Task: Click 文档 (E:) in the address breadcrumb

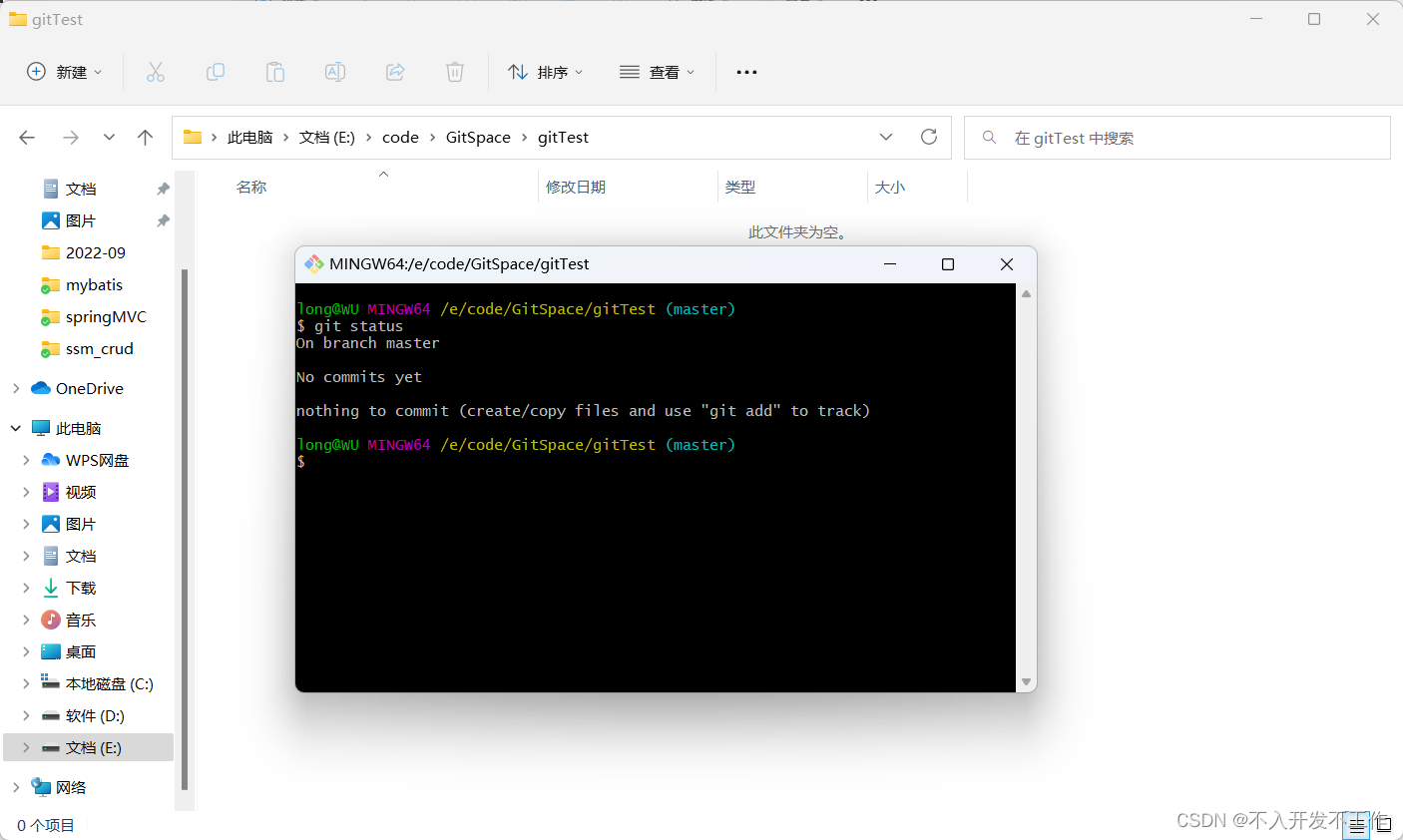Action: tap(327, 138)
